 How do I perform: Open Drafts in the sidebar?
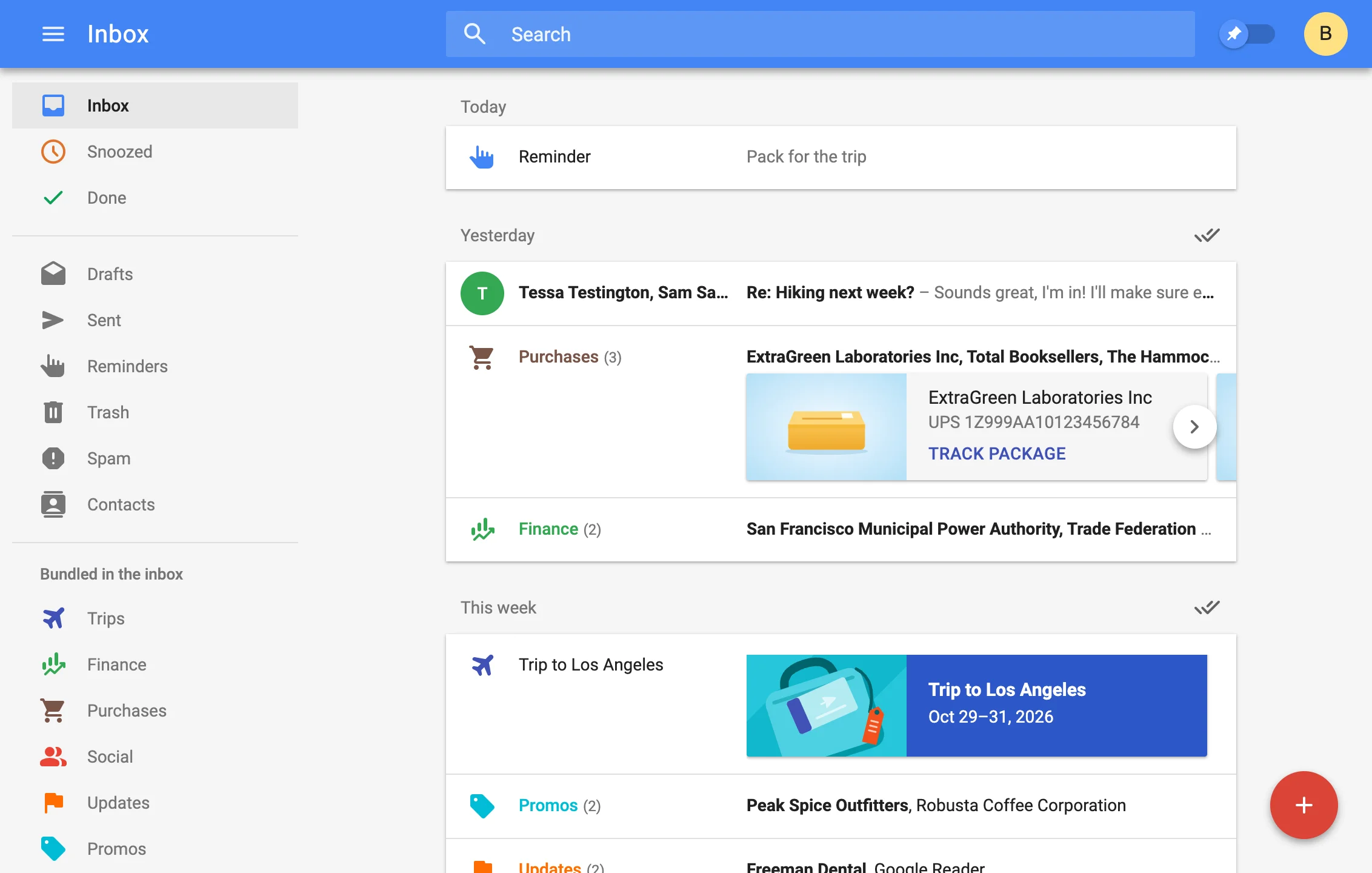(x=155, y=274)
